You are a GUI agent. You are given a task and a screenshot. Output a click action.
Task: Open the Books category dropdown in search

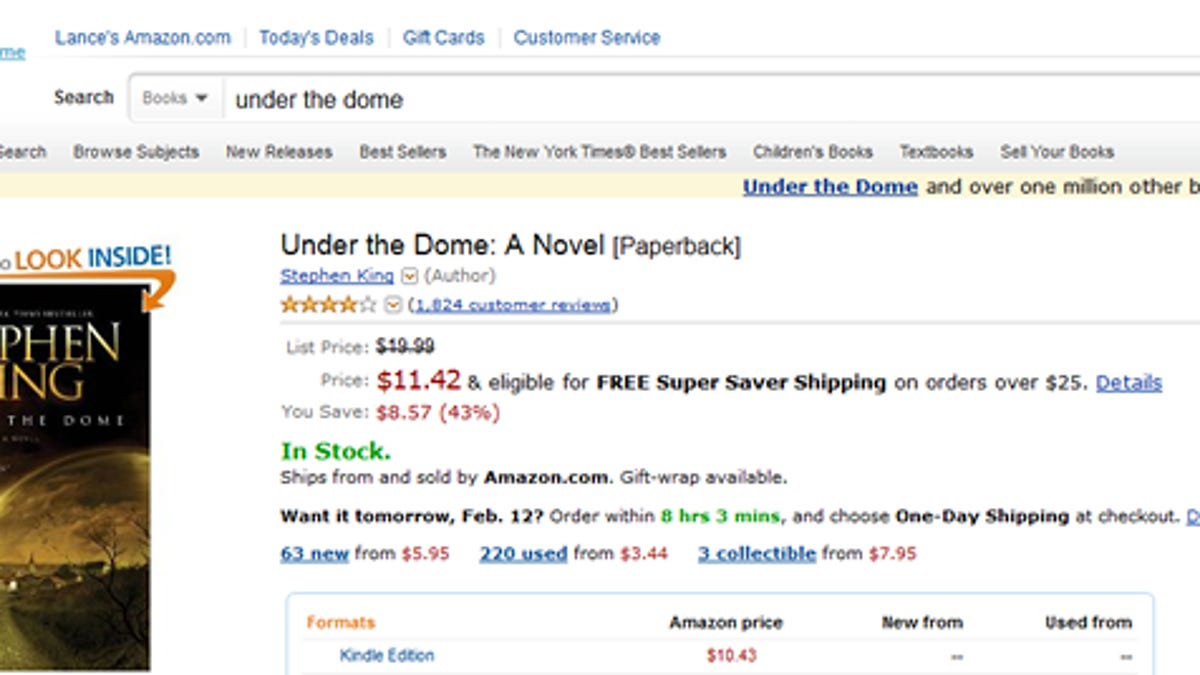pos(174,98)
